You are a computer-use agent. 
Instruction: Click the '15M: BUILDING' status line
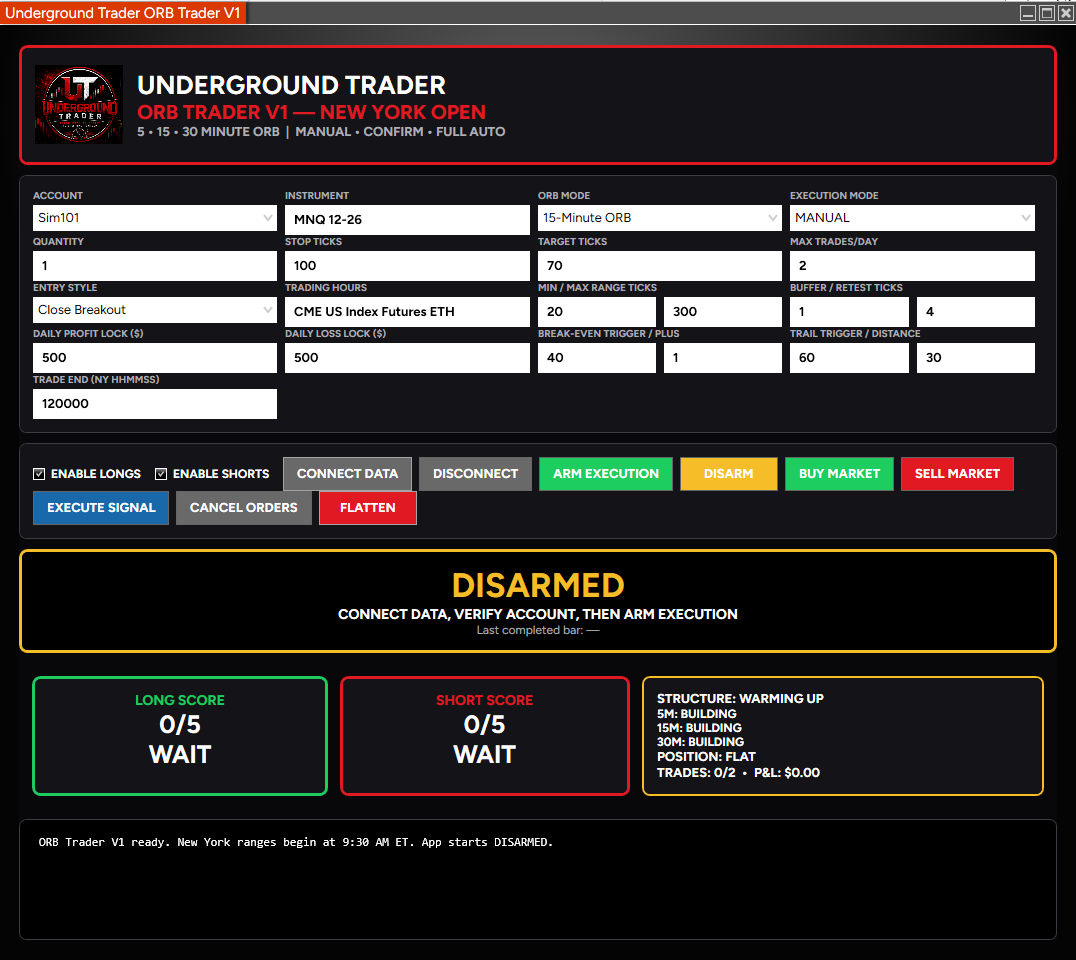click(x=699, y=728)
